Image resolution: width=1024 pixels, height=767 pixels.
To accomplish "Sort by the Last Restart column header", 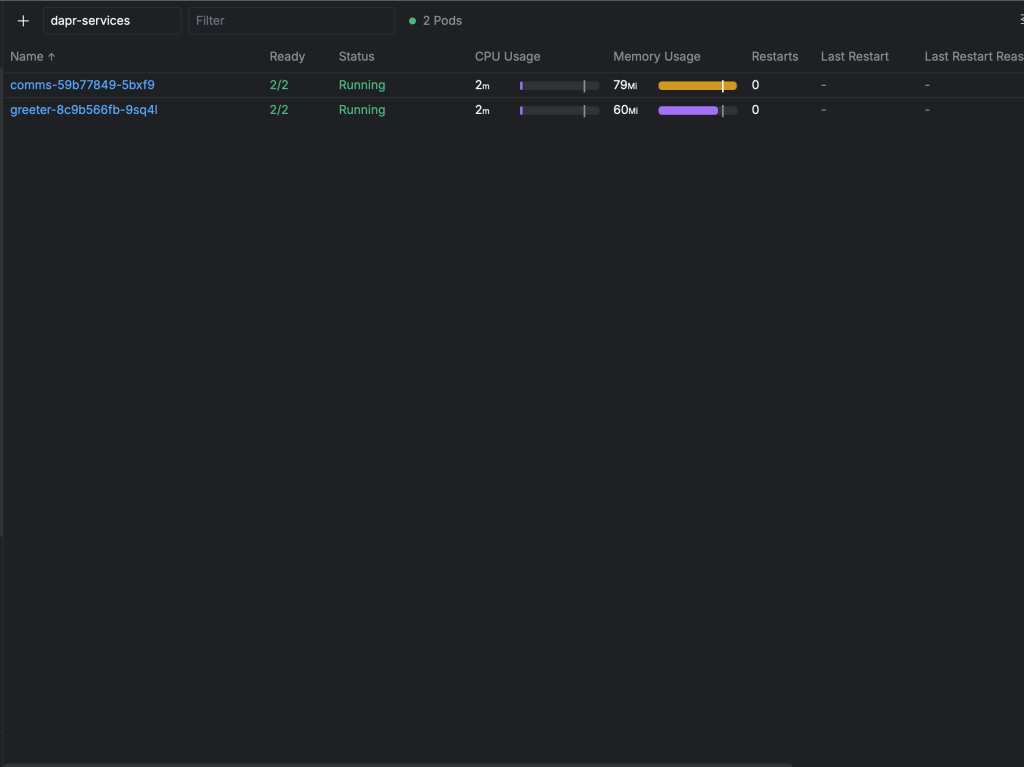I will 854,56.
